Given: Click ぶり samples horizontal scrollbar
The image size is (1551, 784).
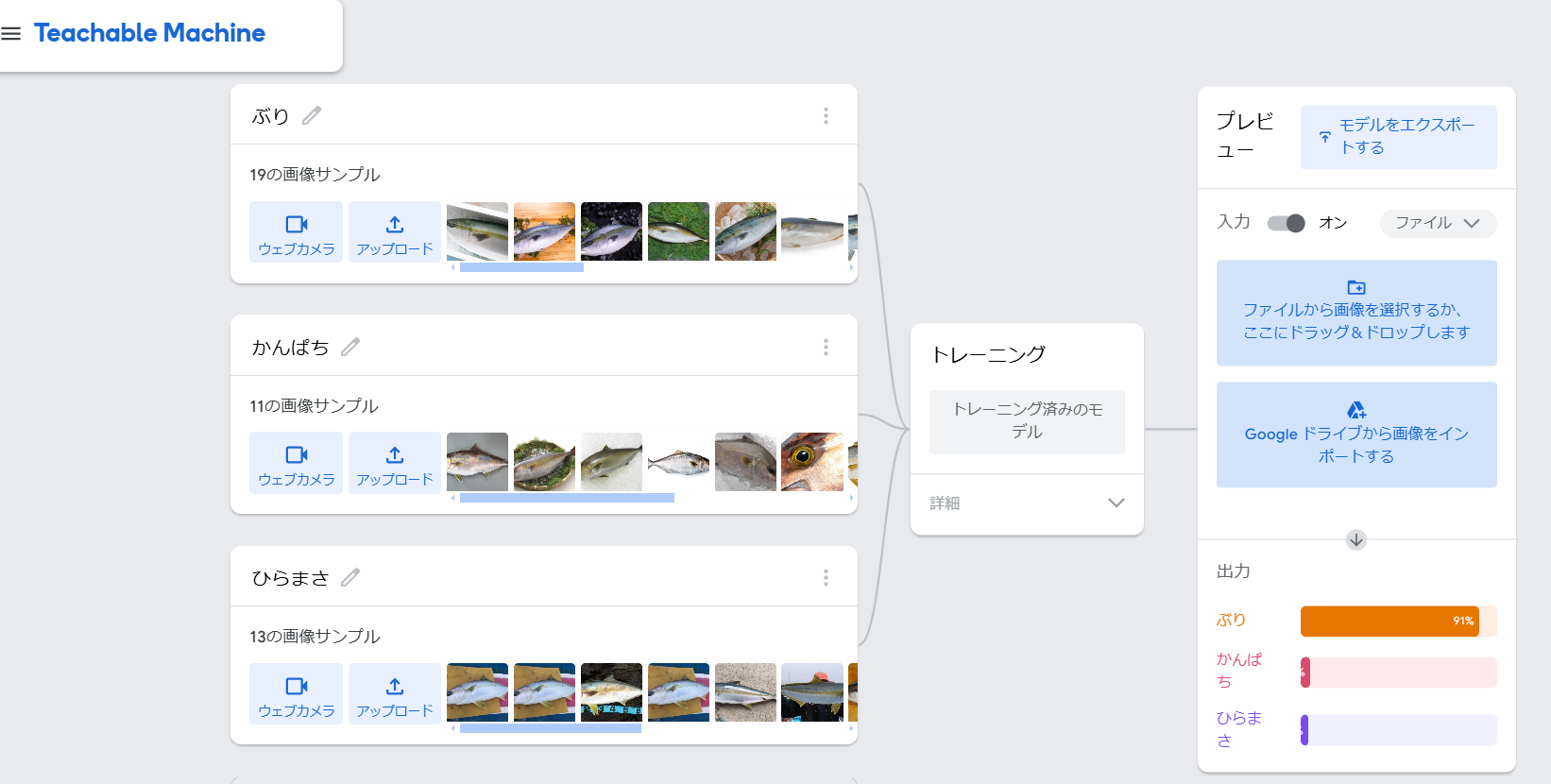Looking at the screenshot, I should click(521, 267).
